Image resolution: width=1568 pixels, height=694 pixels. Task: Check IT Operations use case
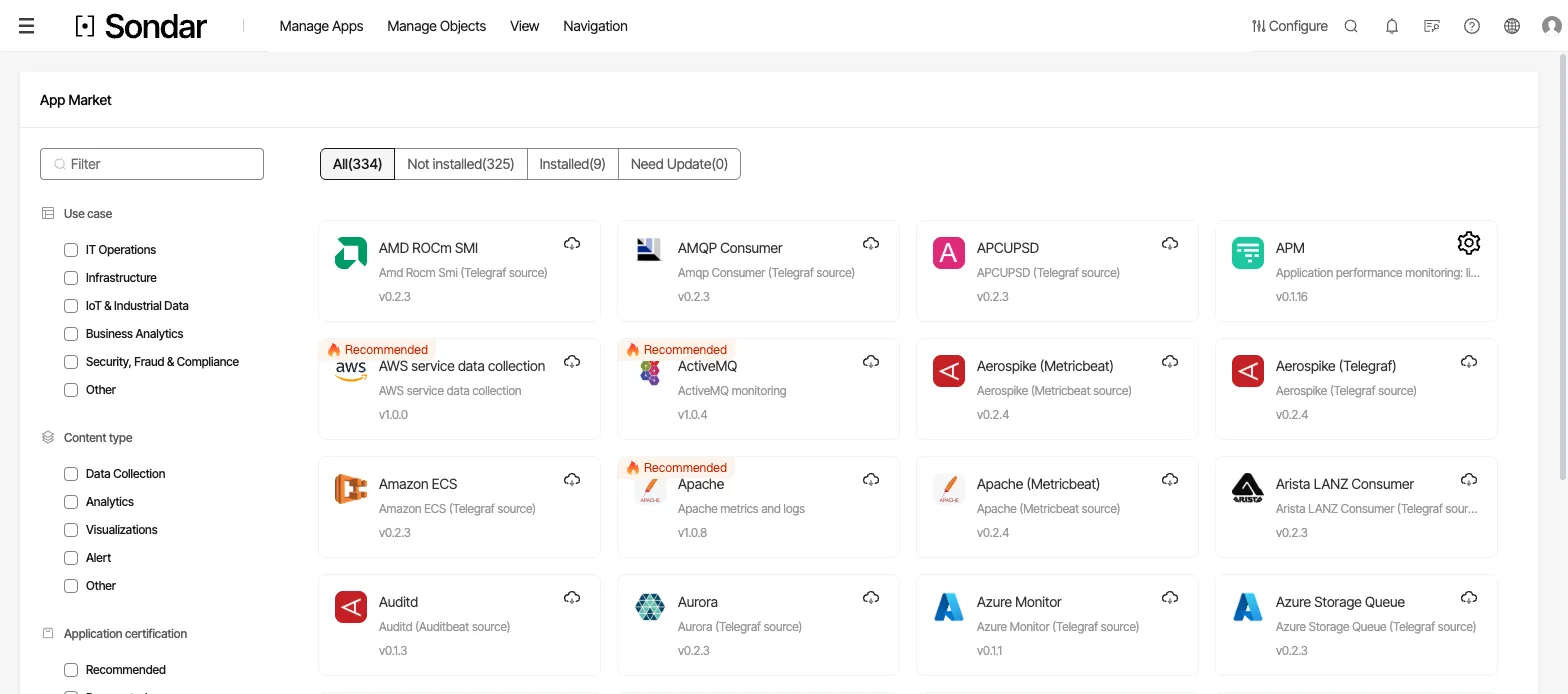[71, 250]
